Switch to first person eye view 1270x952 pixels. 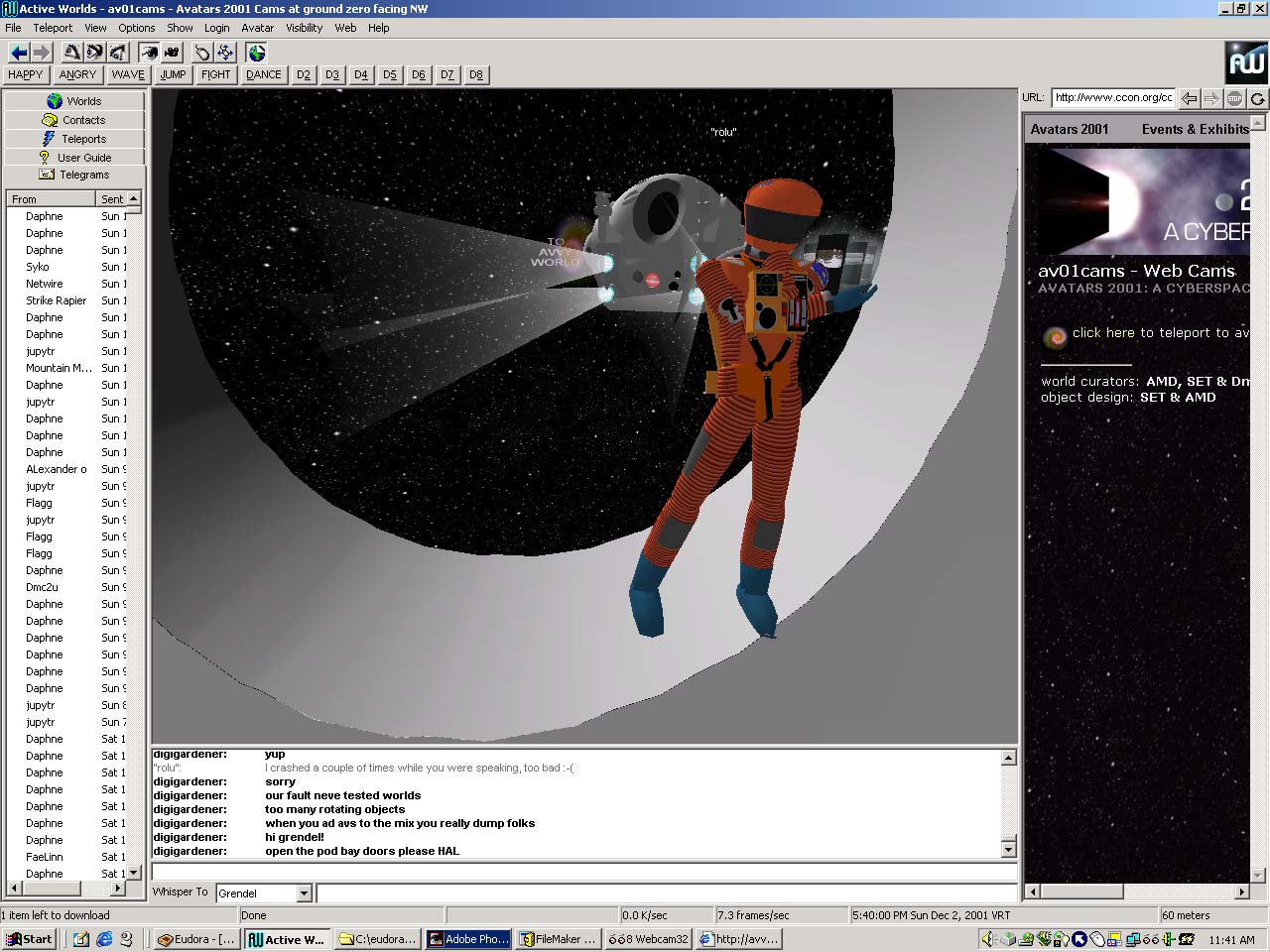(x=149, y=53)
